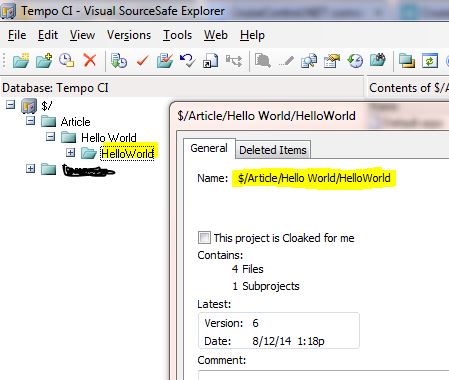Expand the blacked-out project node
449x380 pixels.
30,168
